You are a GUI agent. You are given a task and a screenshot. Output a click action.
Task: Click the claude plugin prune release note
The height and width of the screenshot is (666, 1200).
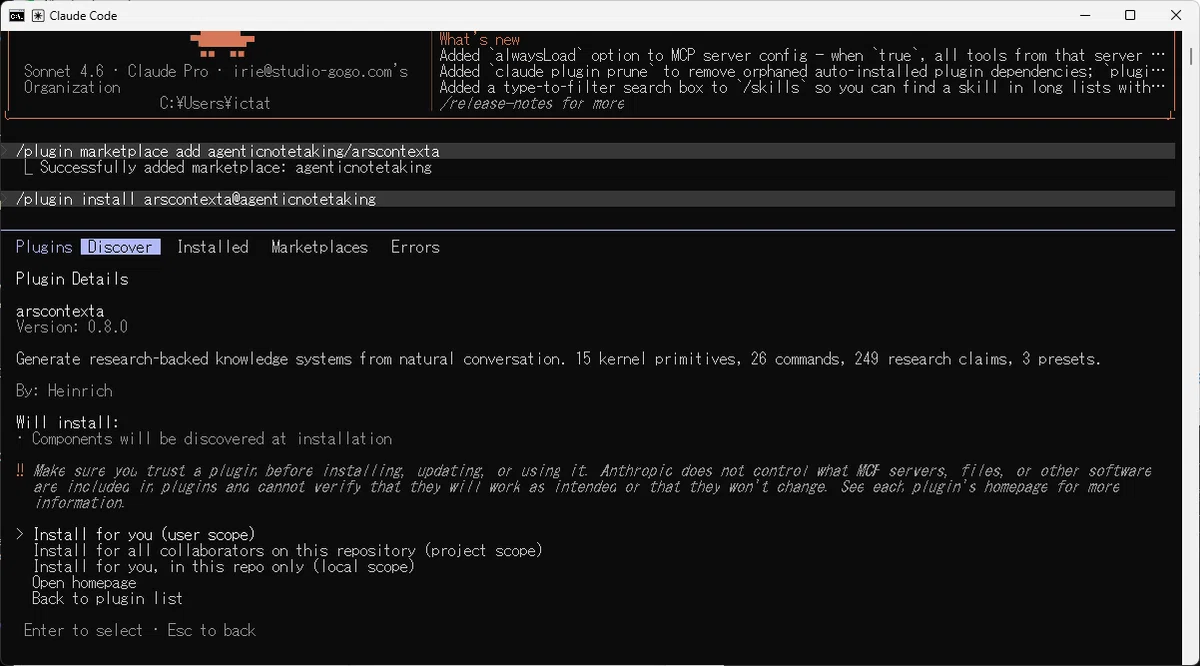coord(803,71)
